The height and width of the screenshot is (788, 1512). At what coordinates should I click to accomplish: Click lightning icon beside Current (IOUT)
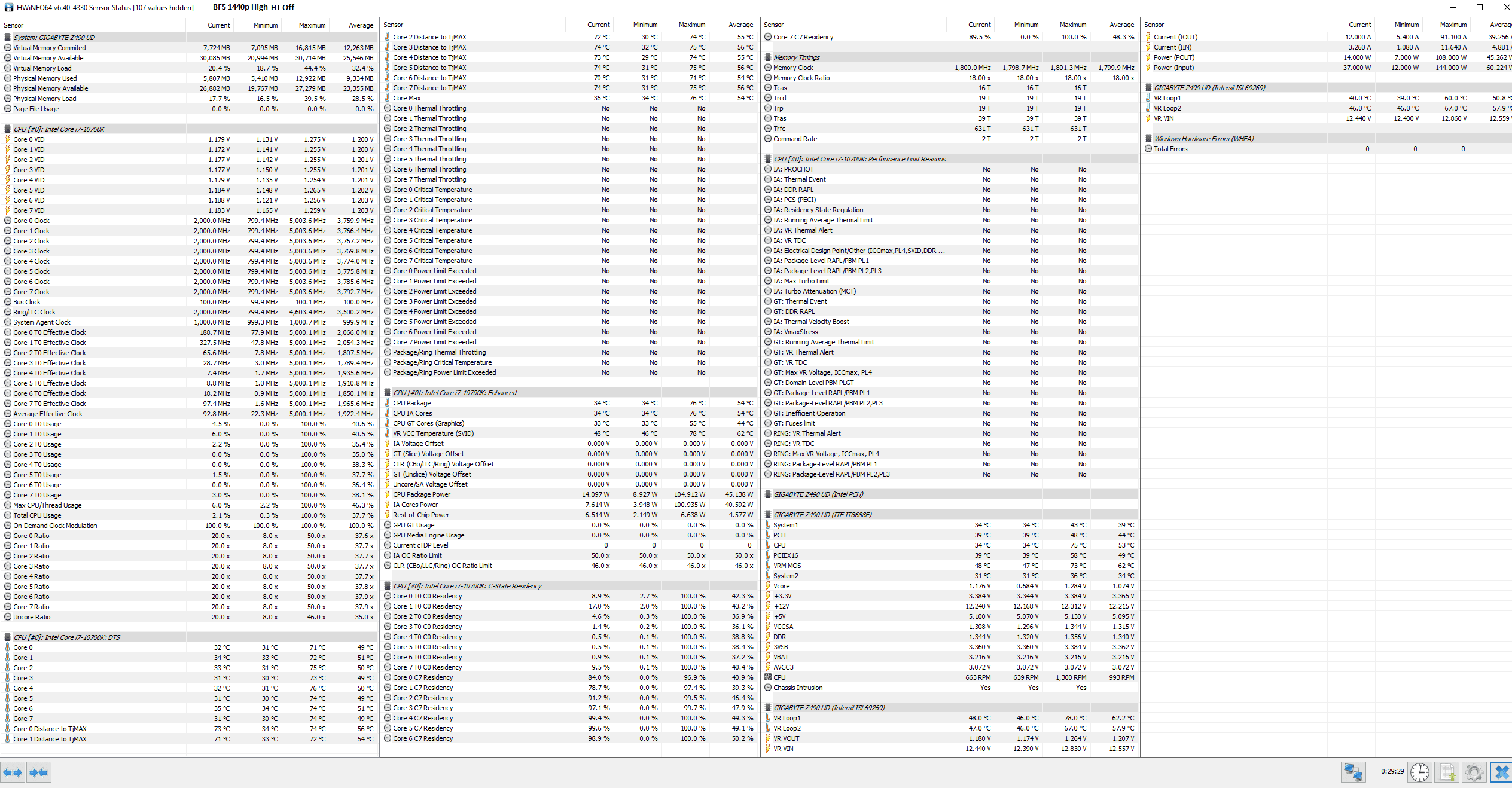click(1148, 37)
